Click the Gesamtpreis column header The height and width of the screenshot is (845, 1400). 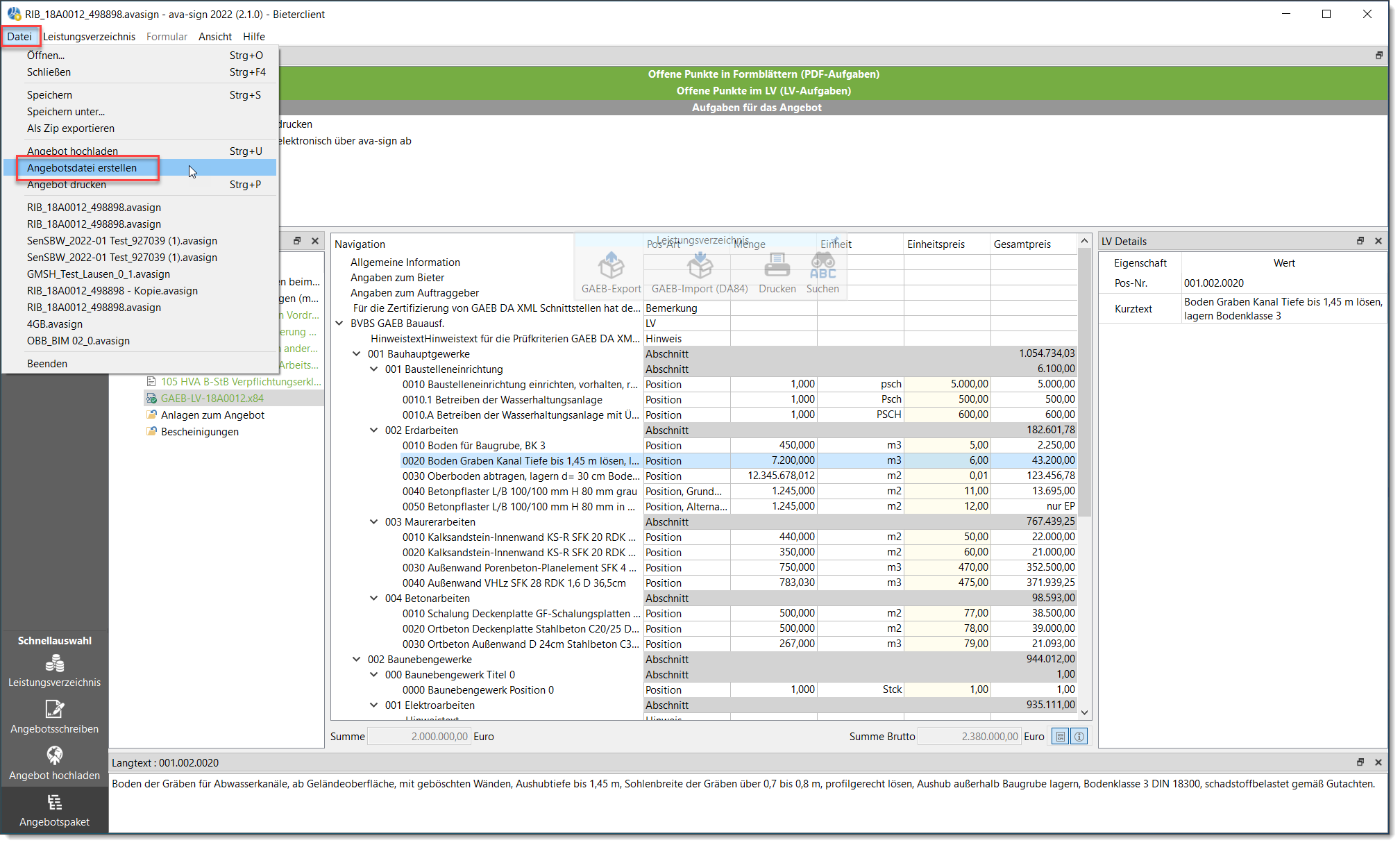coord(1034,244)
